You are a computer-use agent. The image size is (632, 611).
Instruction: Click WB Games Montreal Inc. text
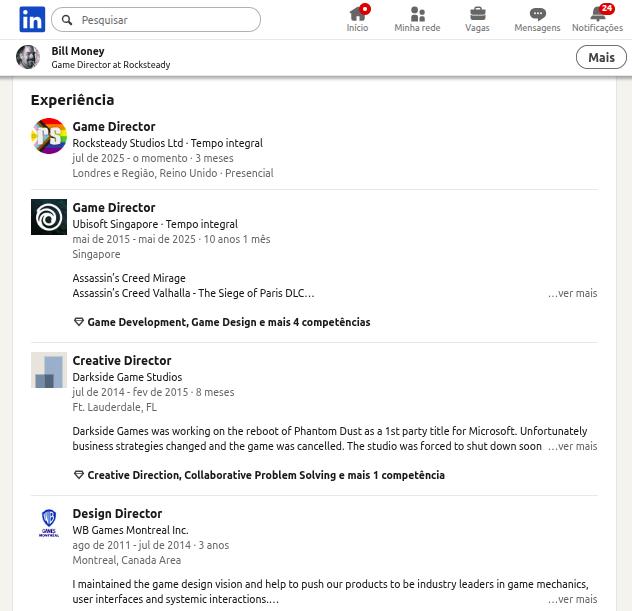coord(131,530)
